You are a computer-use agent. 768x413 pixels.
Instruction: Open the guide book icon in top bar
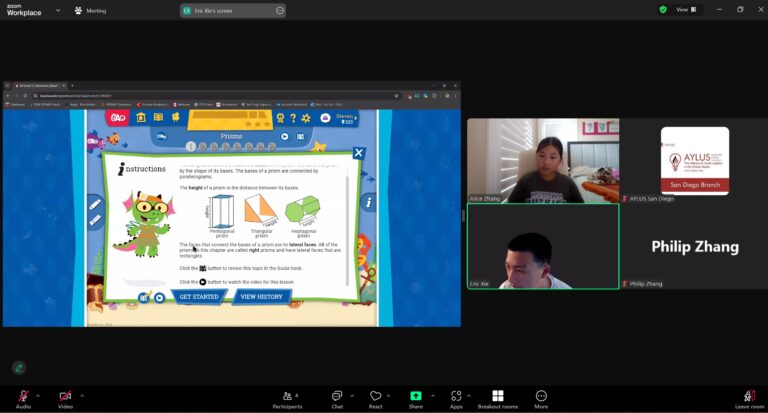pos(158,117)
